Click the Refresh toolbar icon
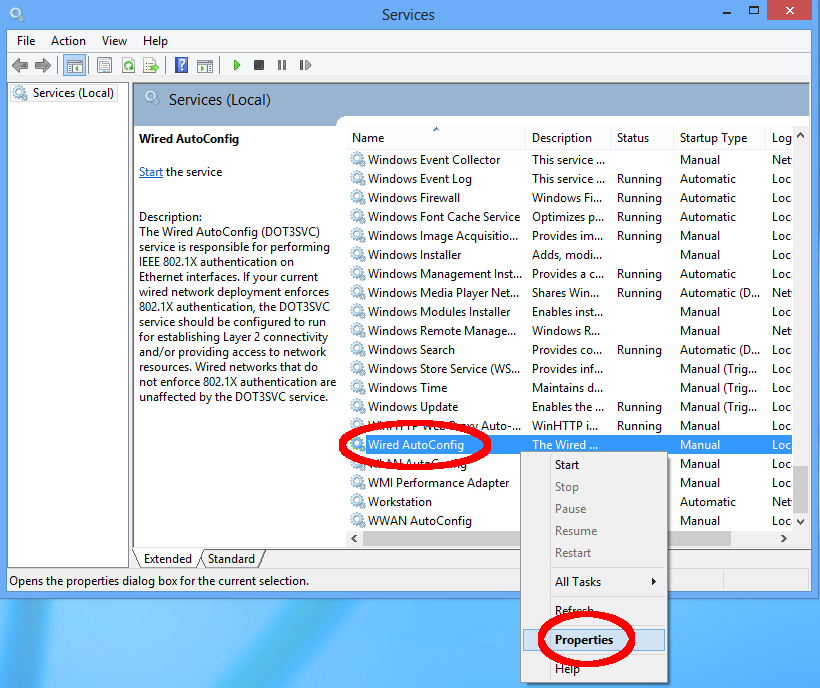The height and width of the screenshot is (688, 820). coord(128,65)
